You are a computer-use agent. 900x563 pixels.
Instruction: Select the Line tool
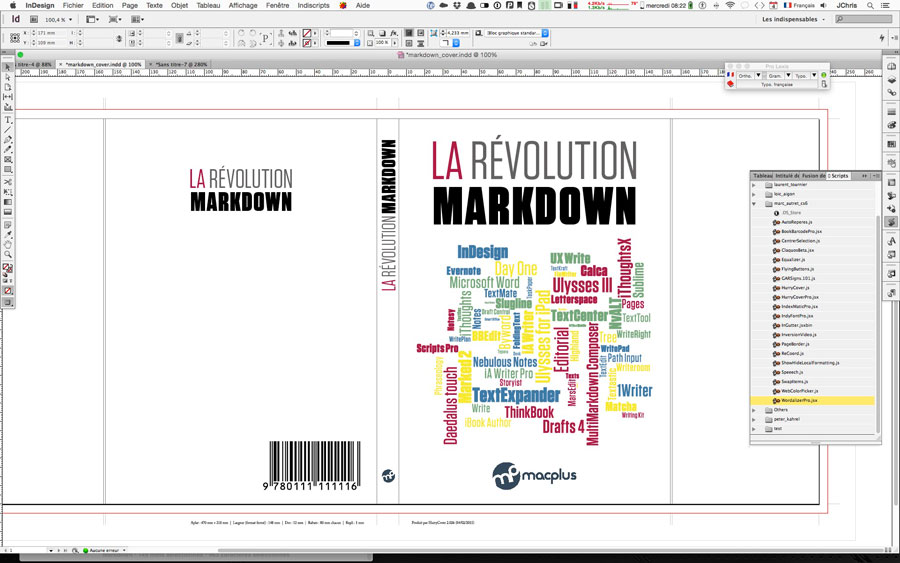point(8,130)
